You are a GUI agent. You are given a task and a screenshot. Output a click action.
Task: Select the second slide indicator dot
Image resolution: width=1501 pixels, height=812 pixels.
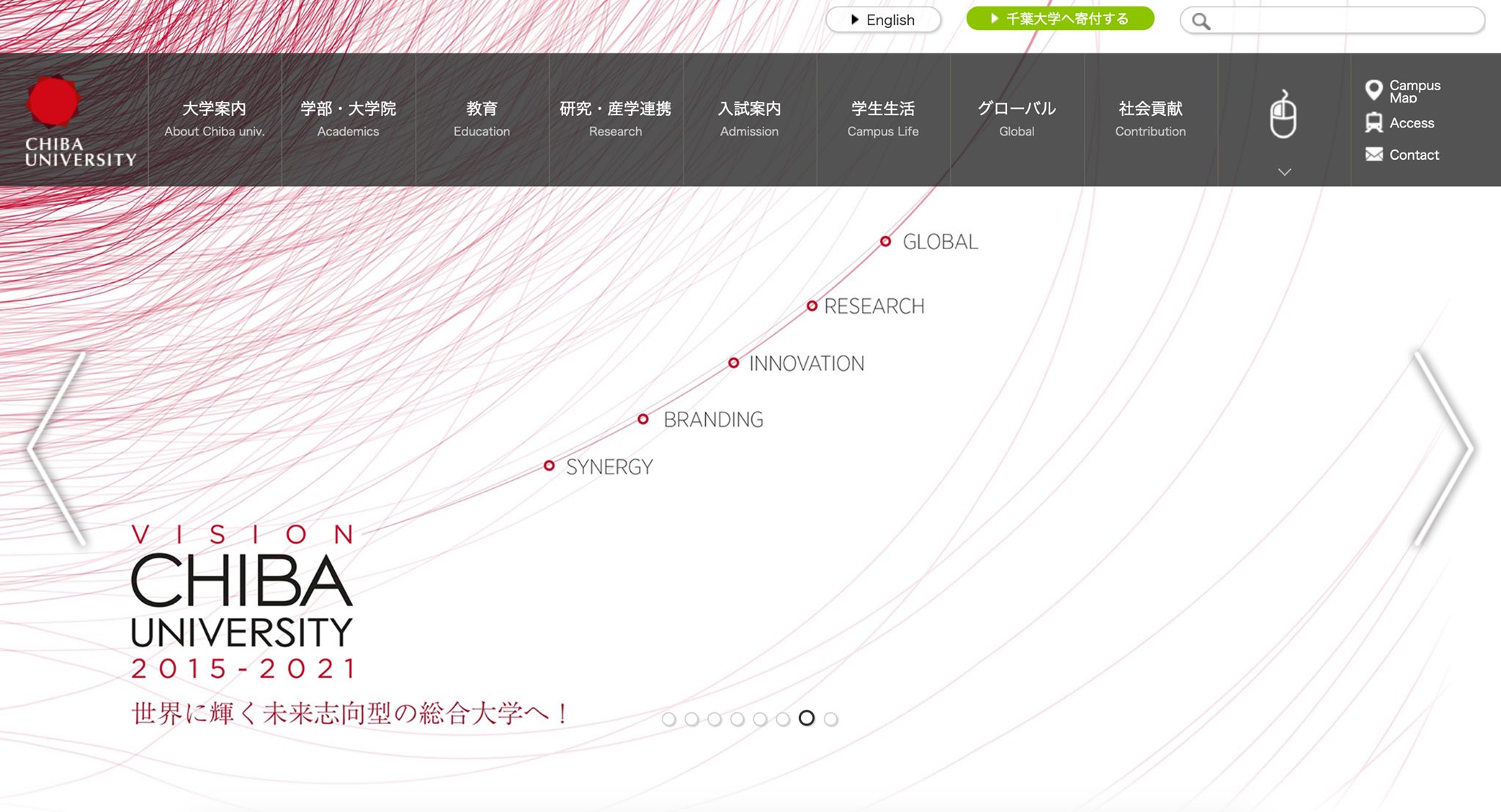tap(691, 719)
